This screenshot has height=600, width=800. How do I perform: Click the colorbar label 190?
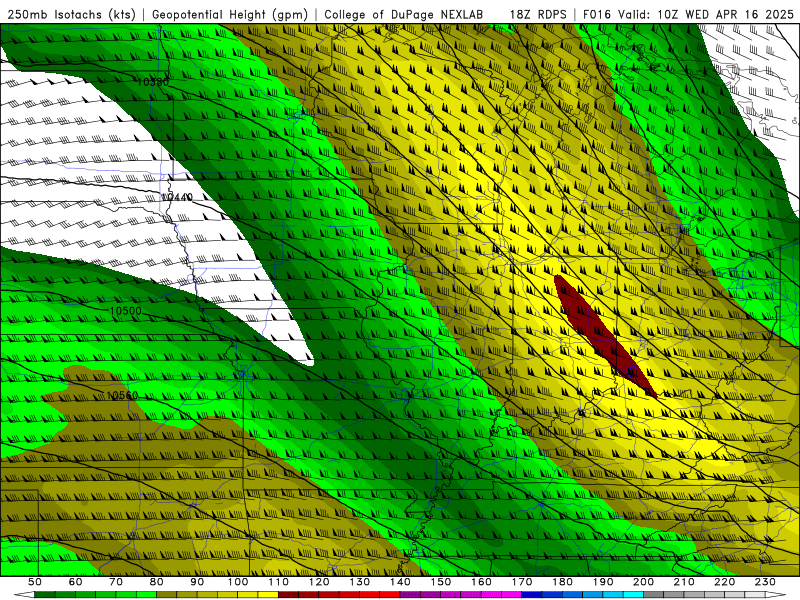pos(603,582)
